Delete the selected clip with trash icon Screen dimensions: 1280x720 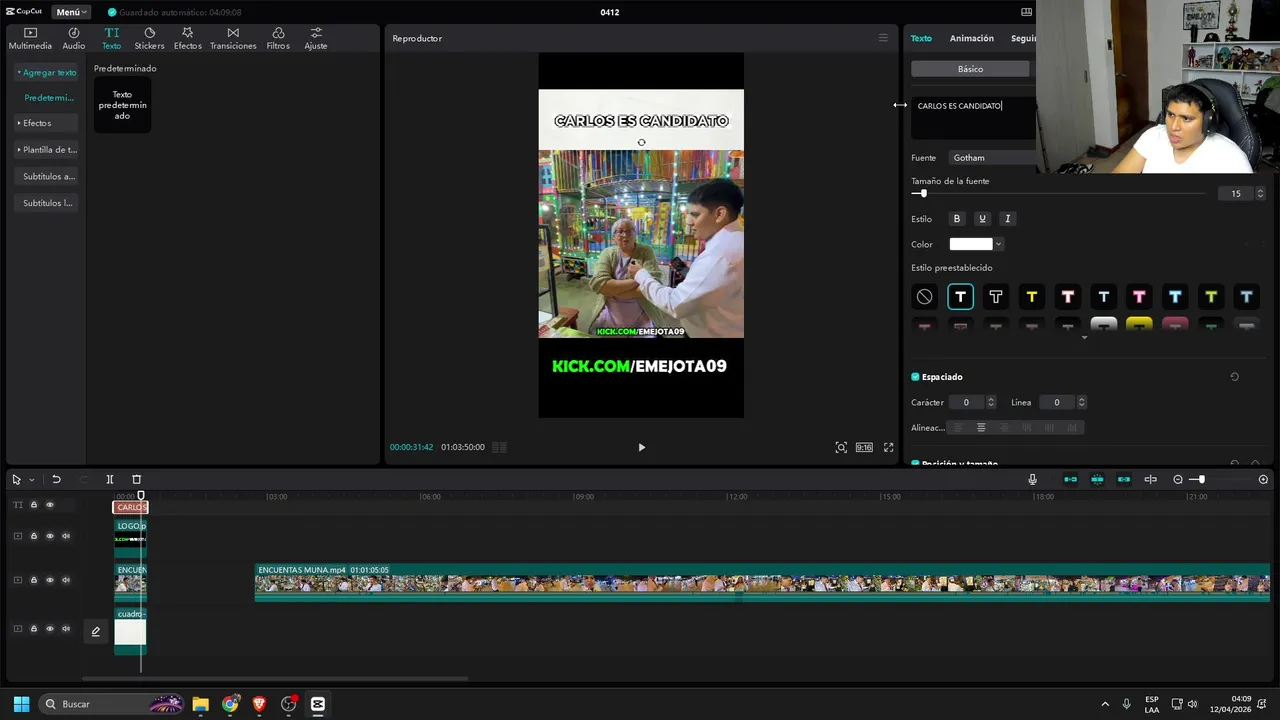[137, 480]
